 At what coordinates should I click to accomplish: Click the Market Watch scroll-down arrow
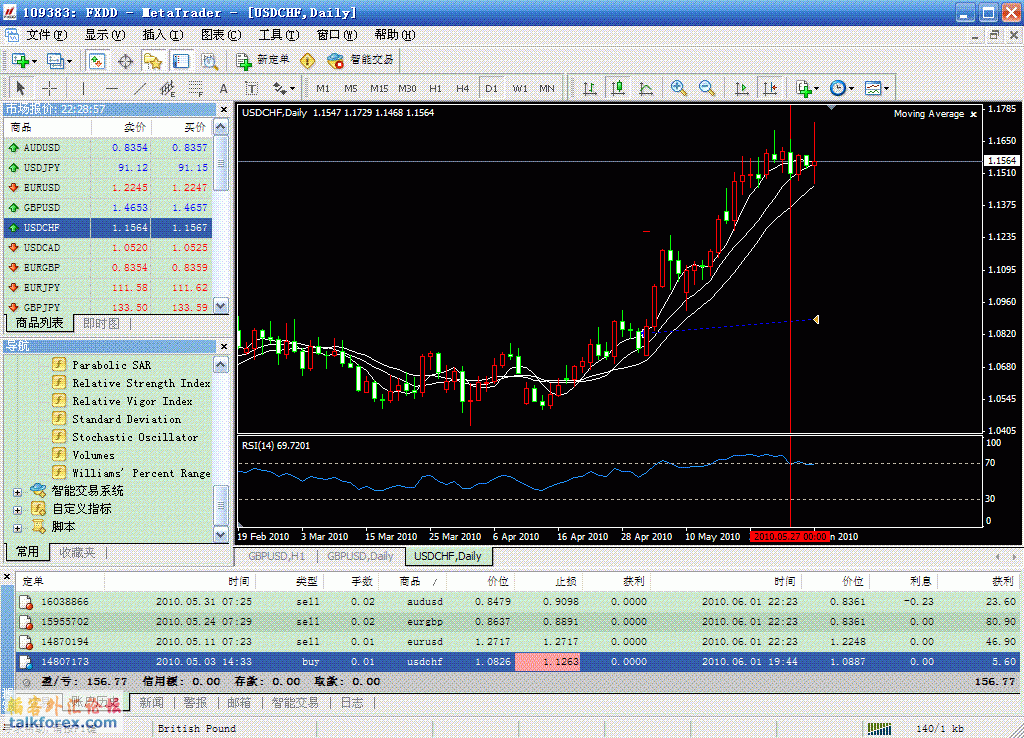(221, 305)
